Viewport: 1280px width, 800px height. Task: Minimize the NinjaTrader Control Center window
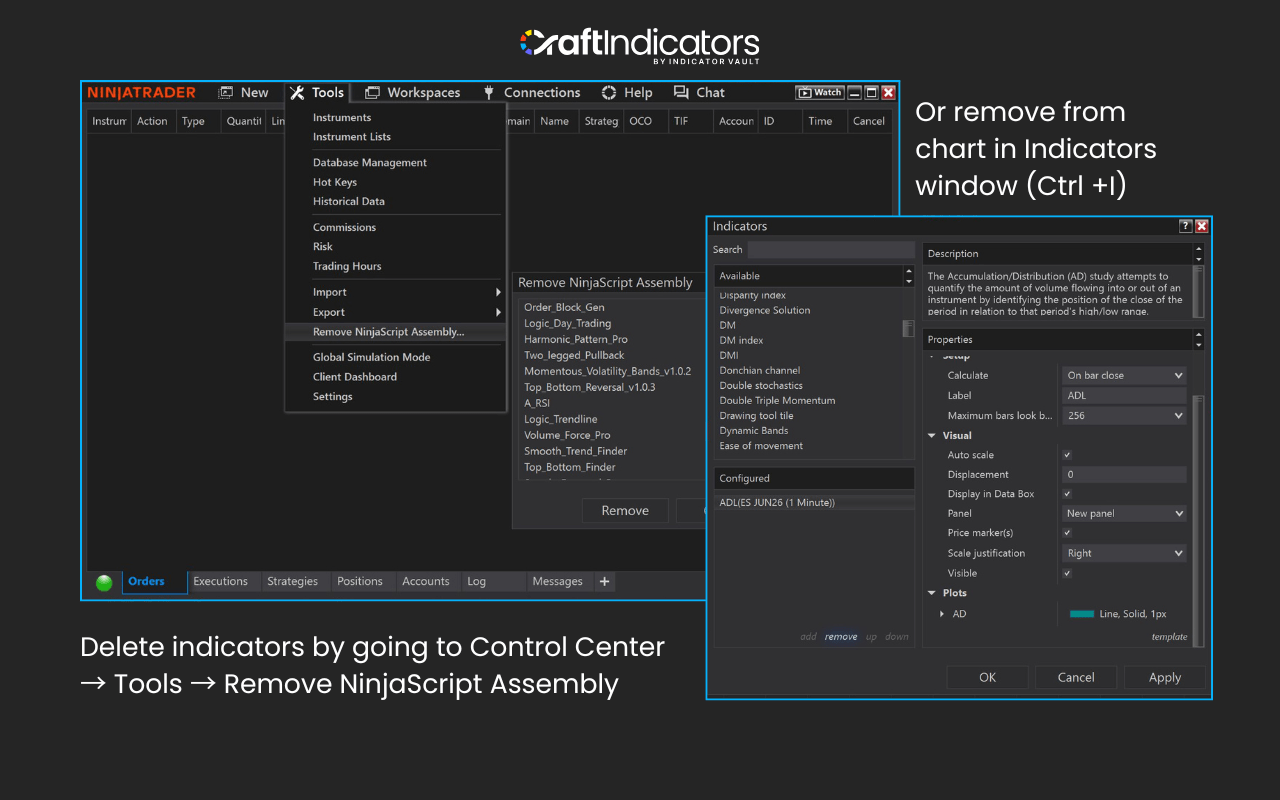(x=854, y=92)
